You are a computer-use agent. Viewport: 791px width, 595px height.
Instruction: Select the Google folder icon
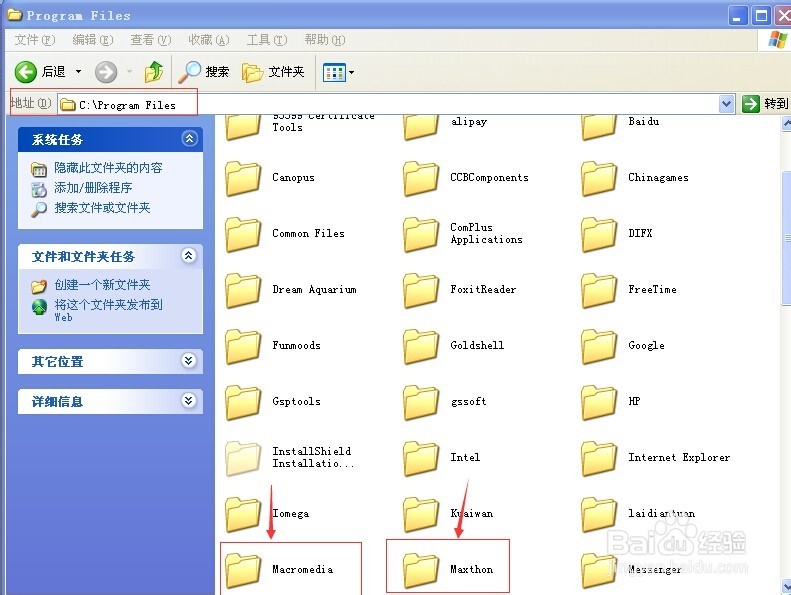point(598,346)
